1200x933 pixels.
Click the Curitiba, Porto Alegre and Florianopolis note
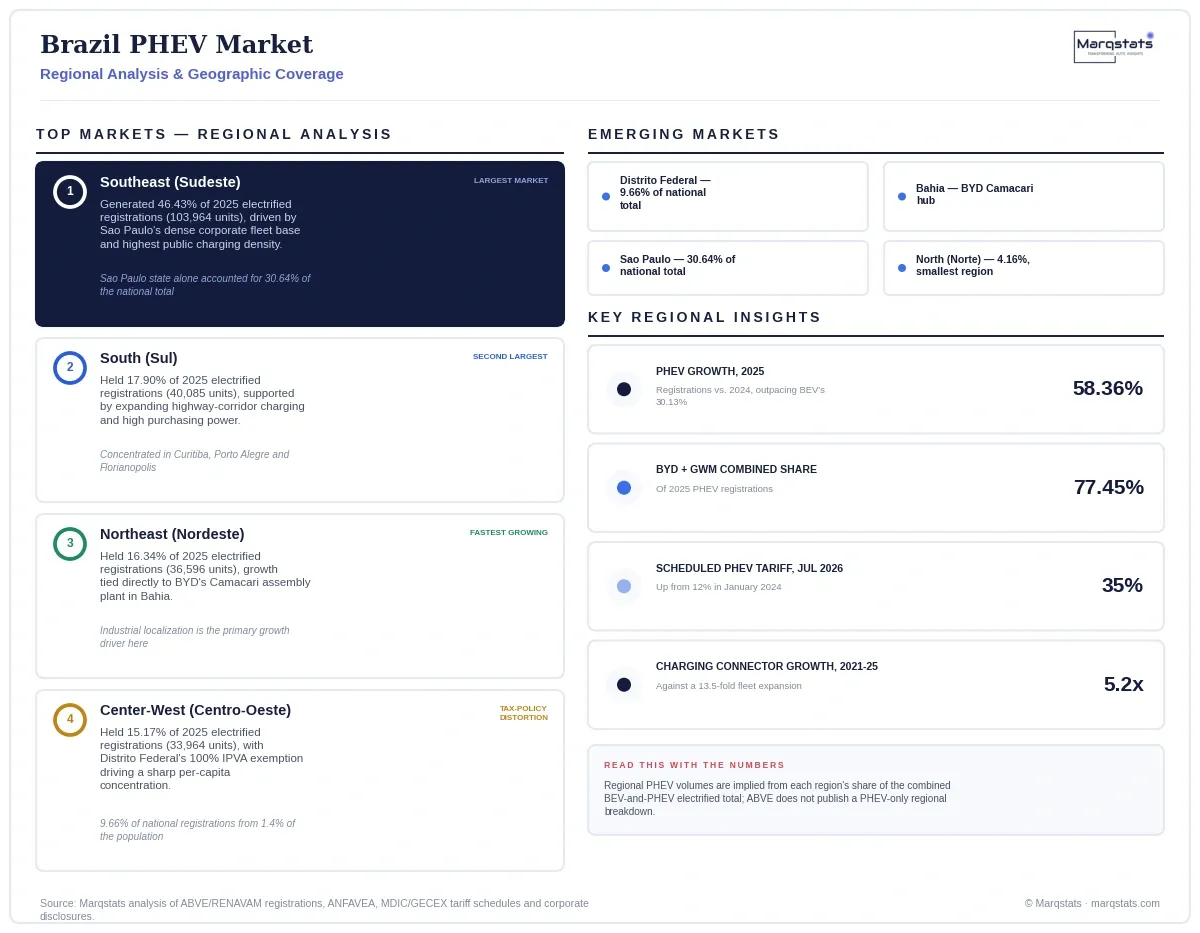pyautogui.click(x=195, y=461)
